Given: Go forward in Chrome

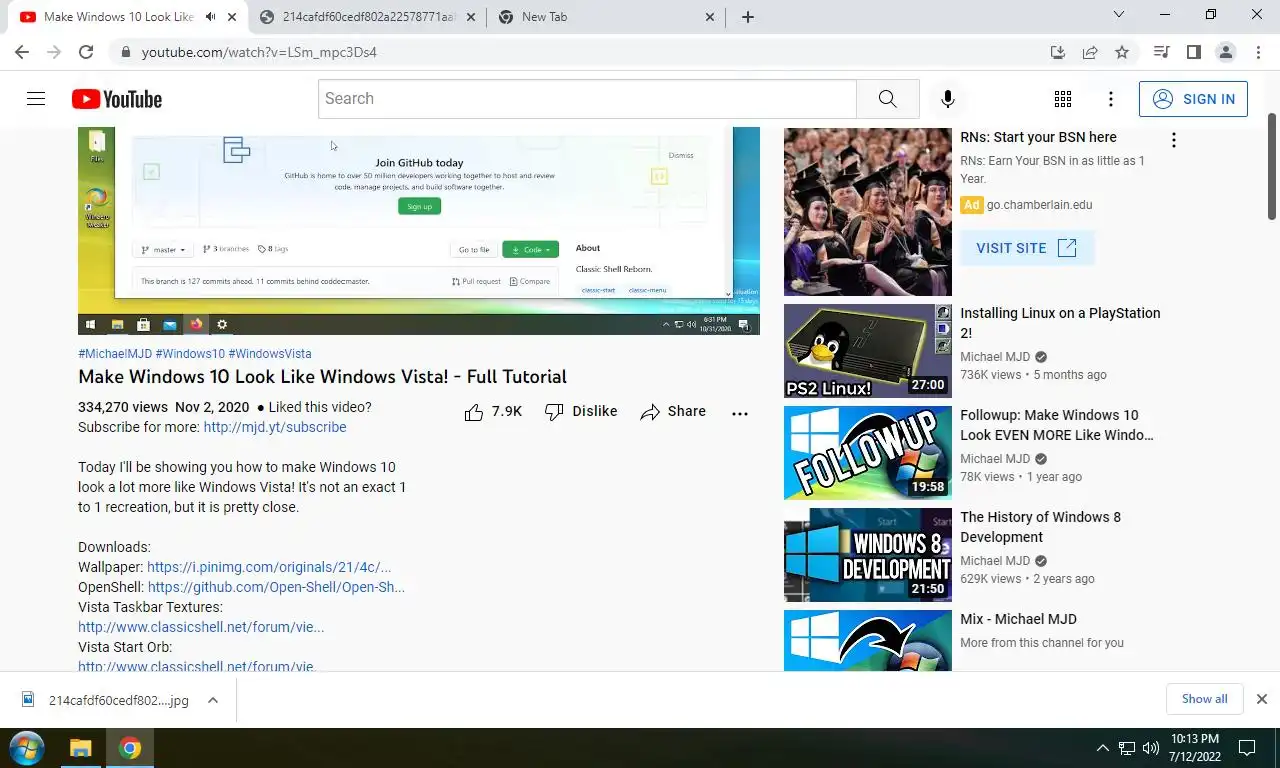Looking at the screenshot, I should point(54,52).
